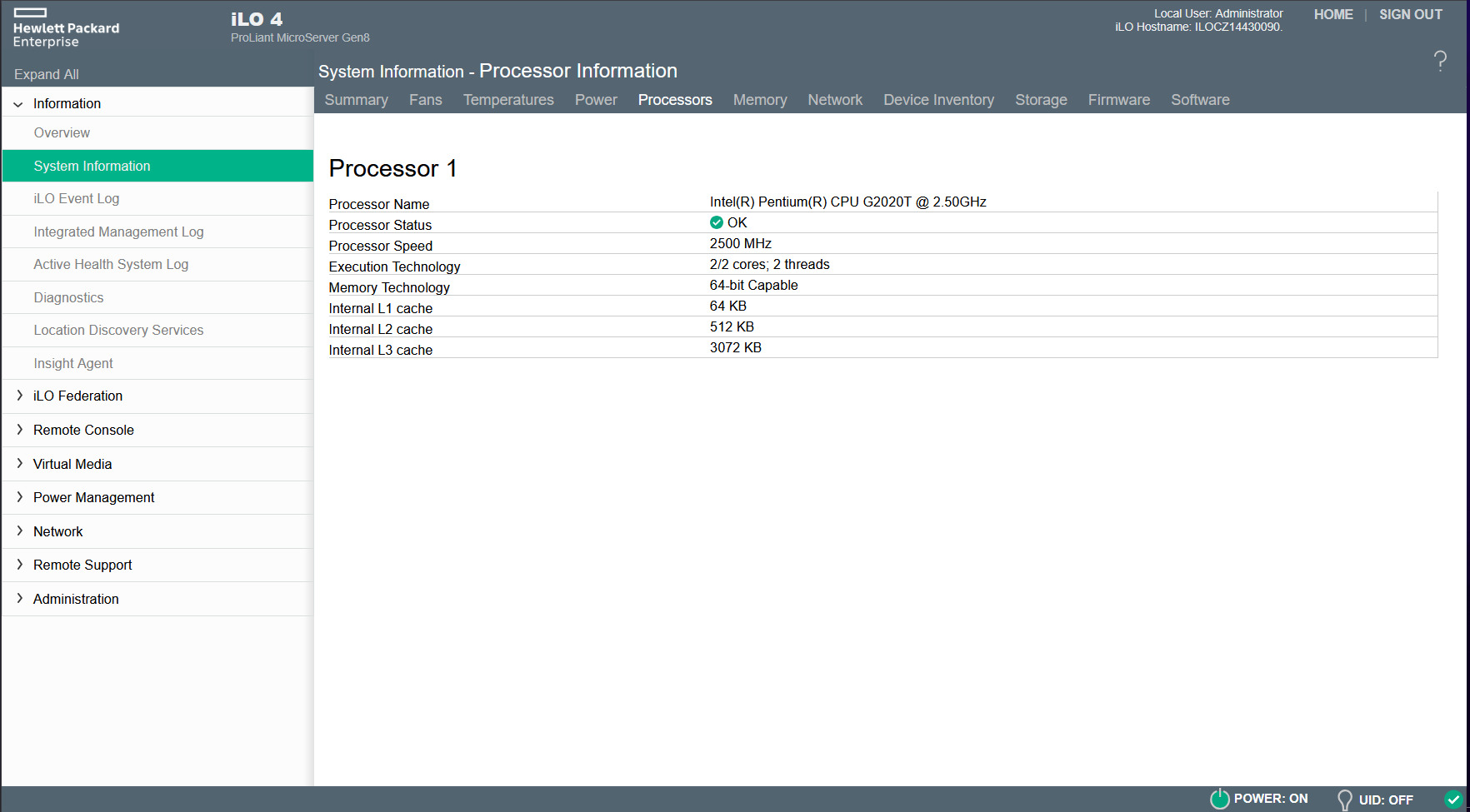Image resolution: width=1470 pixels, height=812 pixels.
Task: Open the Fans tab
Action: tap(426, 100)
